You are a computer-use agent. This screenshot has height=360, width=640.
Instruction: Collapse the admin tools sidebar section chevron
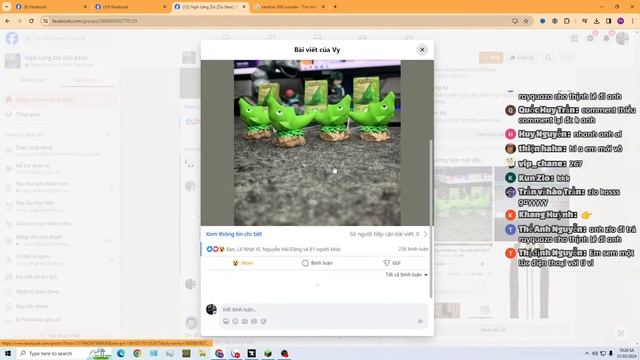tap(109, 135)
